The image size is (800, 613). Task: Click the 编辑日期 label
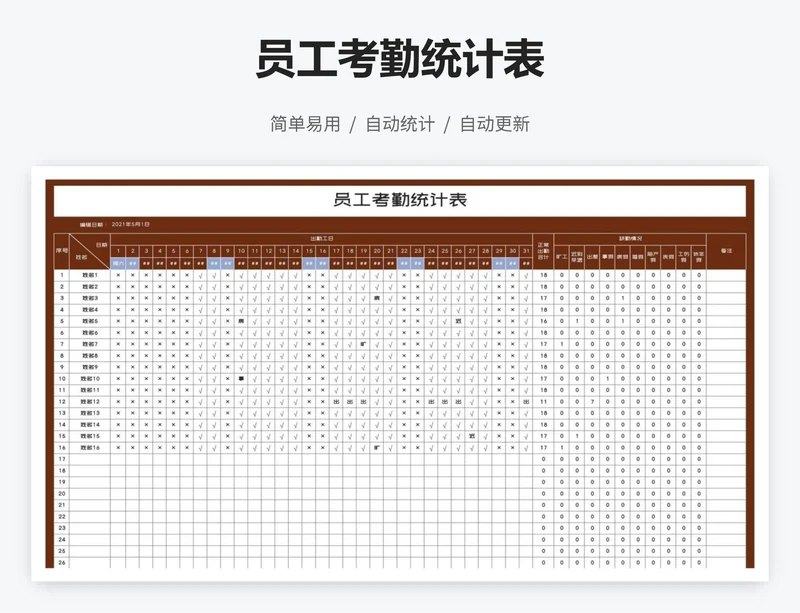91,225
